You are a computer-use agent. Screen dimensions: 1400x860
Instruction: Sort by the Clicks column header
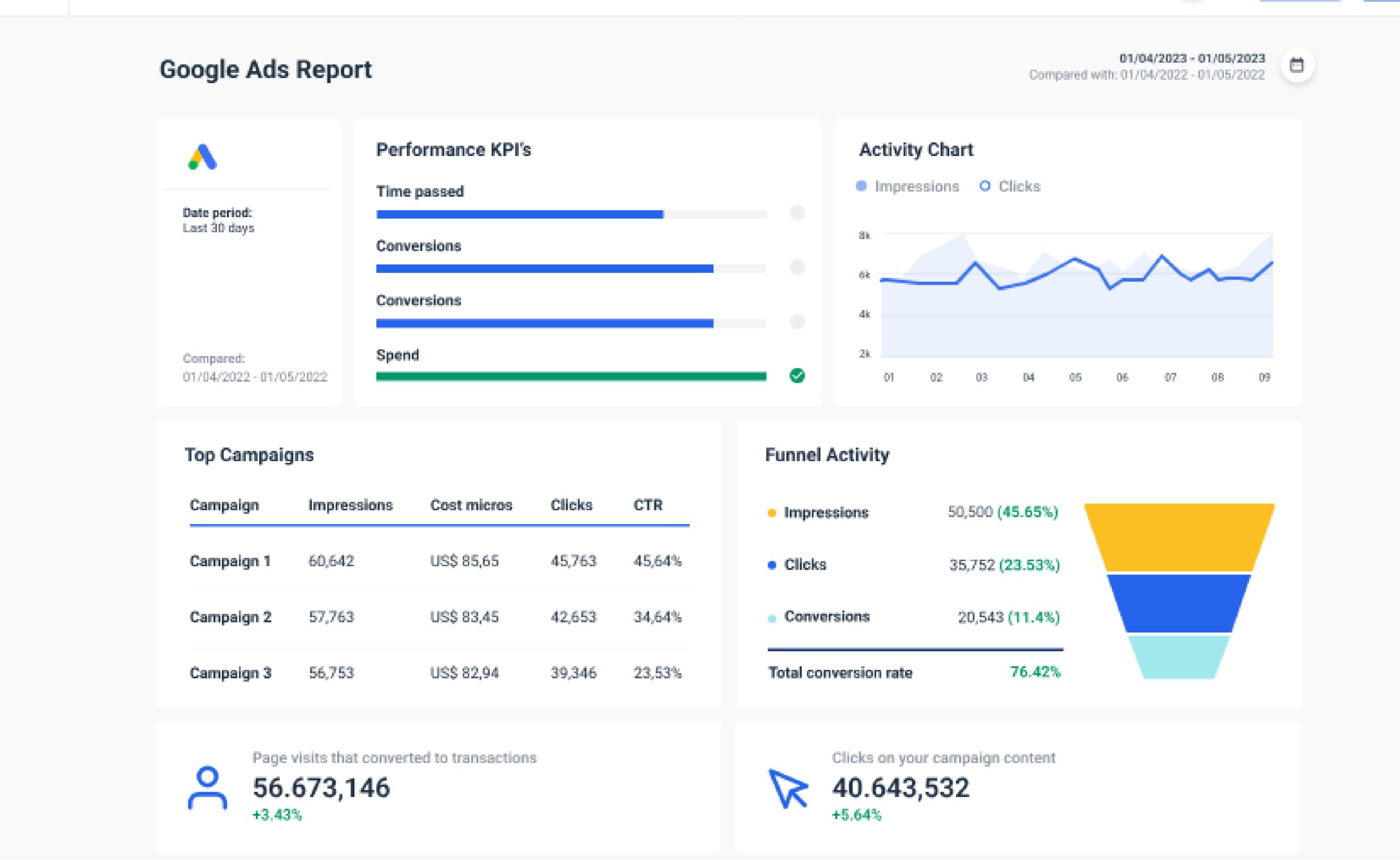point(571,505)
